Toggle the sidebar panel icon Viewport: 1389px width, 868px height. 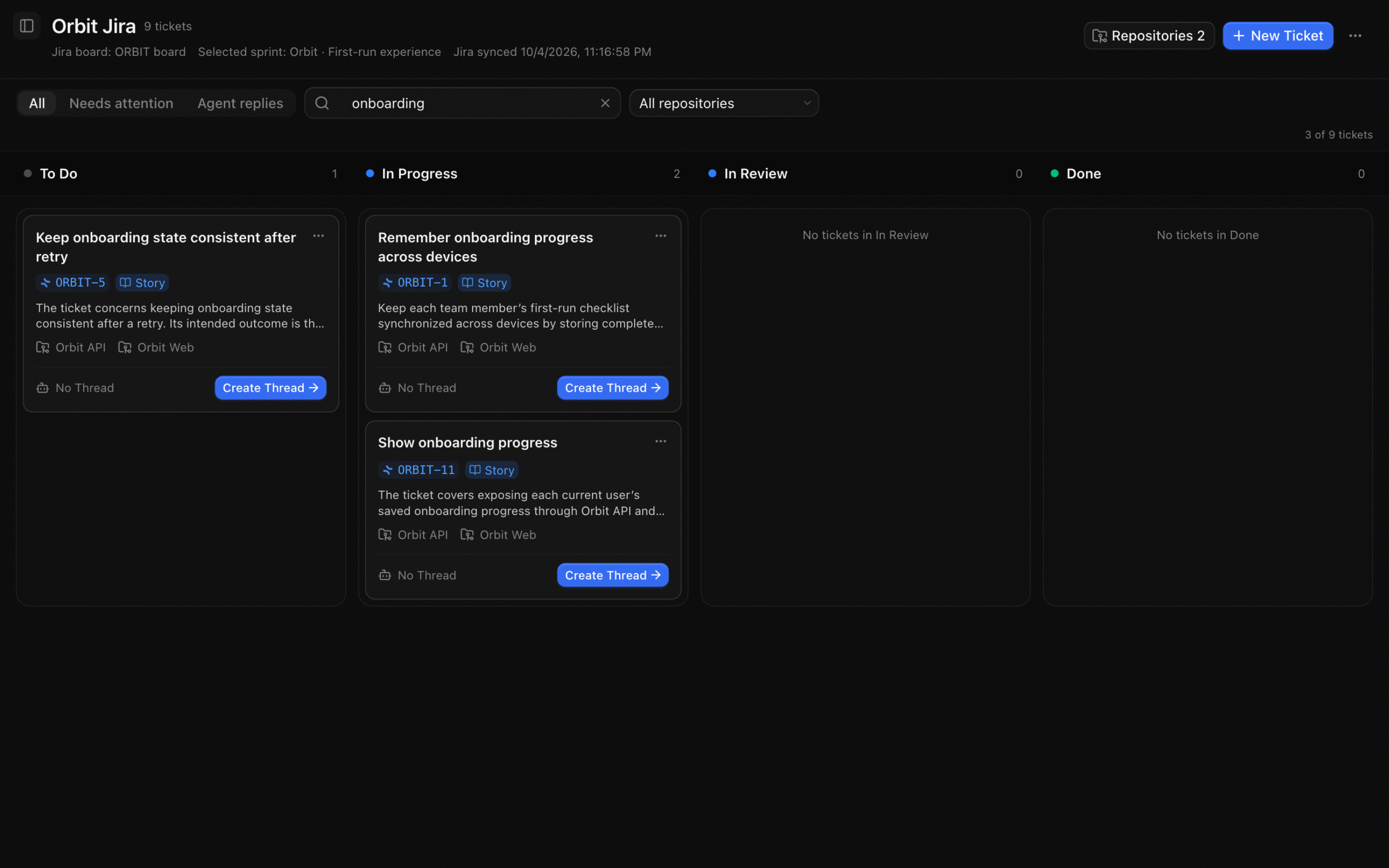coord(26,26)
